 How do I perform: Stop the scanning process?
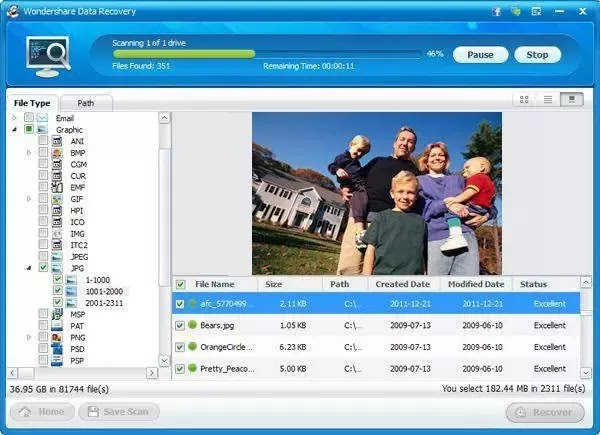coord(537,55)
